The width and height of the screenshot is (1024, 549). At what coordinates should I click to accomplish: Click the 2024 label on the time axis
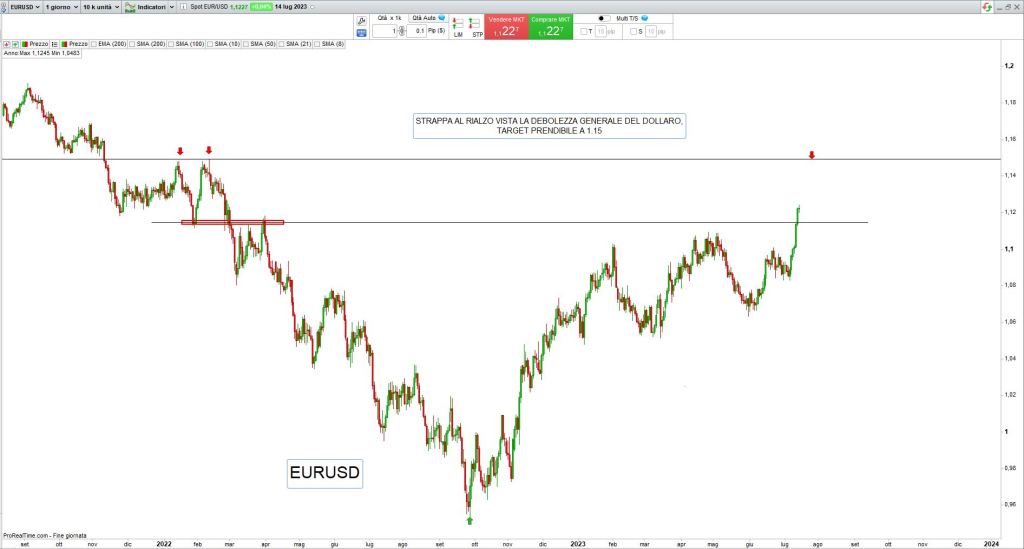pos(991,544)
